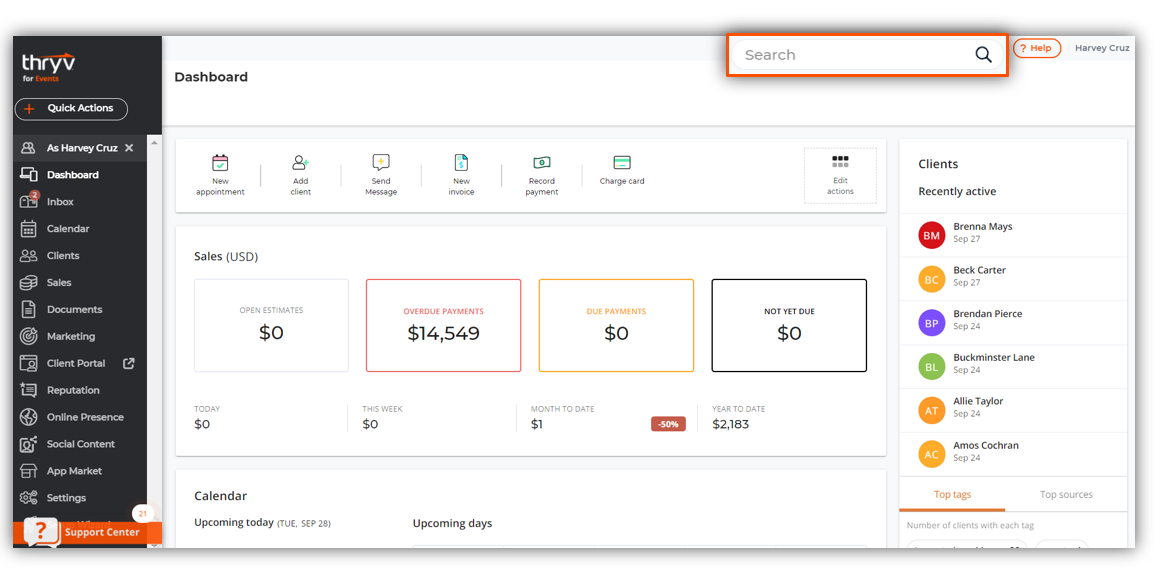Click the BP avatar for Brendan Pierce

click(931, 323)
